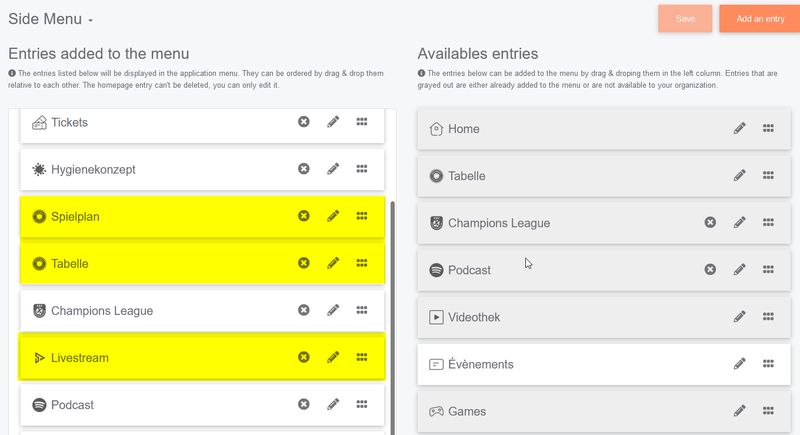
Task: Click the Save button
Action: (685, 19)
